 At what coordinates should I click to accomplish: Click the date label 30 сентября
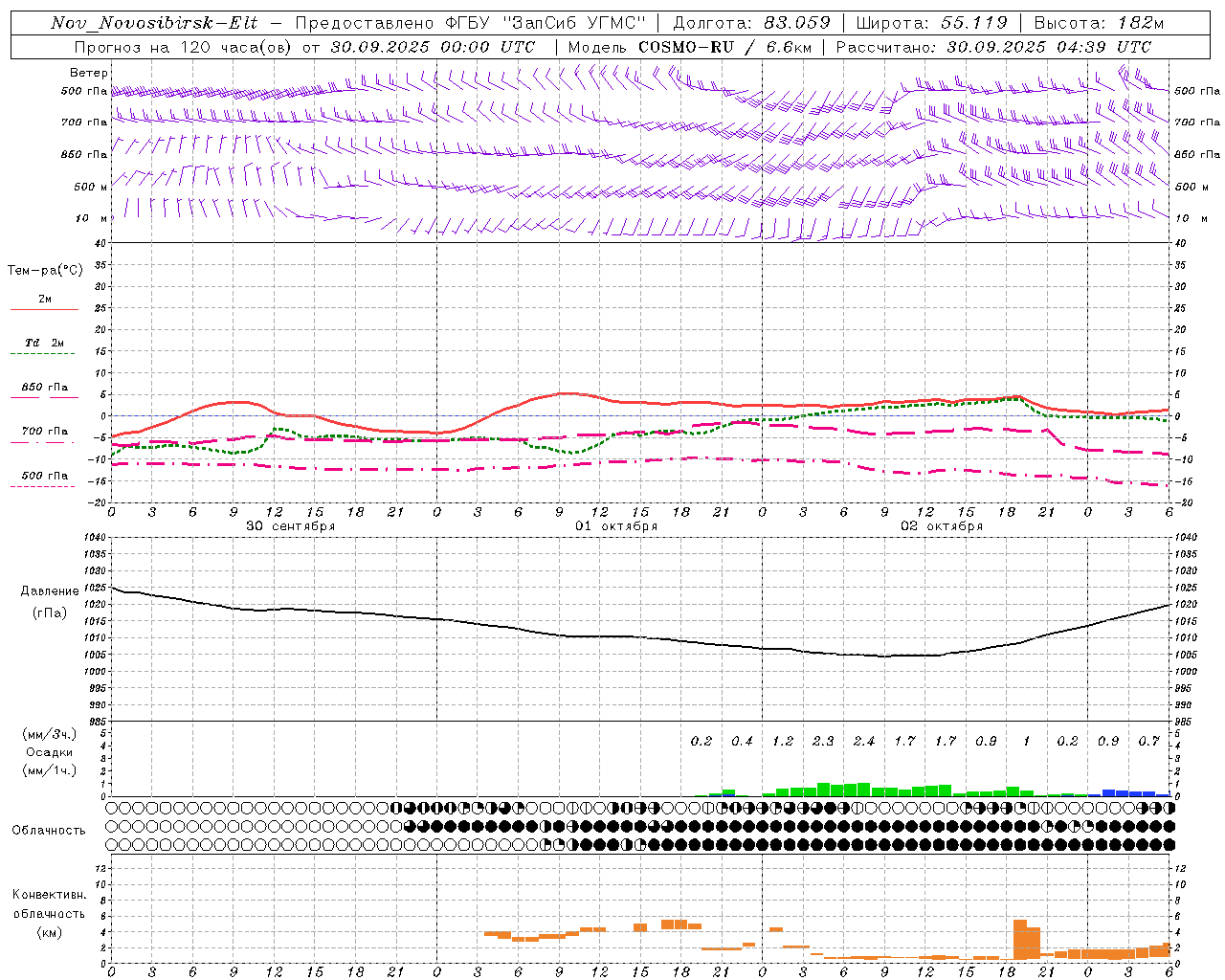click(x=290, y=526)
